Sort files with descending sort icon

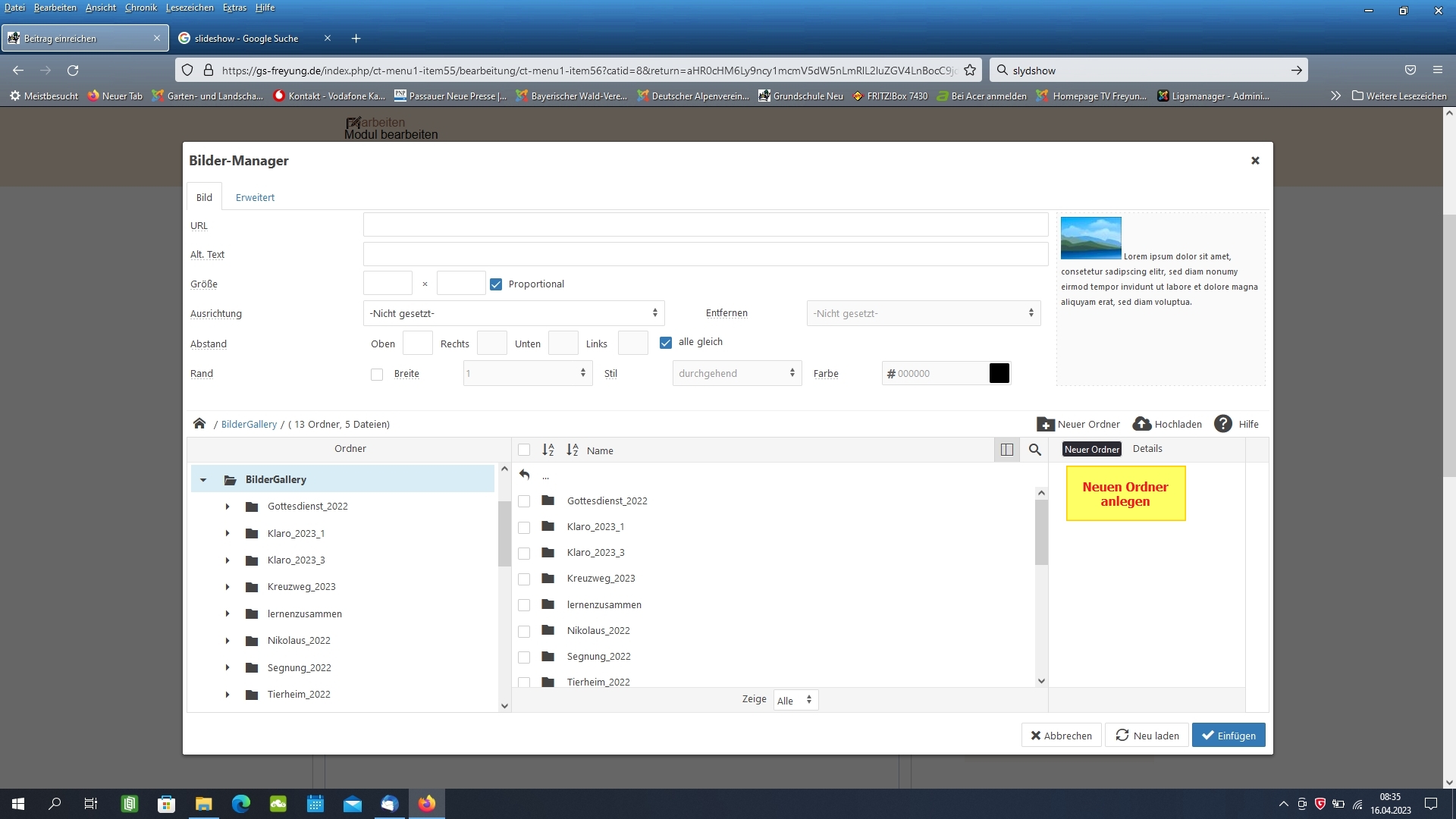[x=573, y=450]
